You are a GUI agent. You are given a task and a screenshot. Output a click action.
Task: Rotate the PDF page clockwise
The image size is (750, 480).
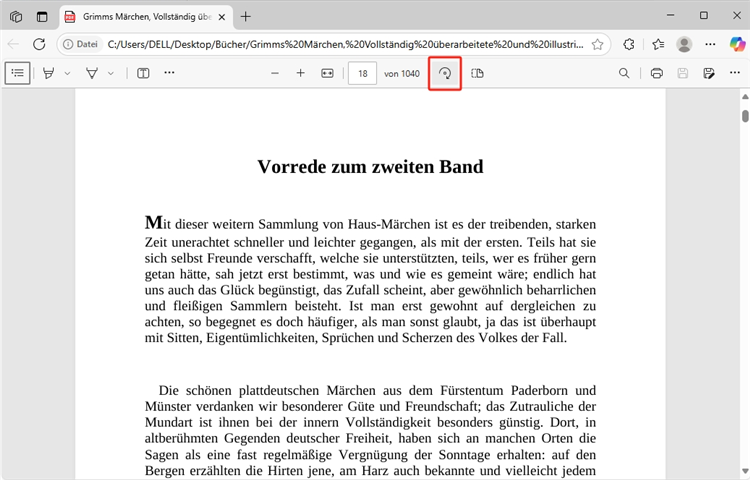tap(445, 73)
